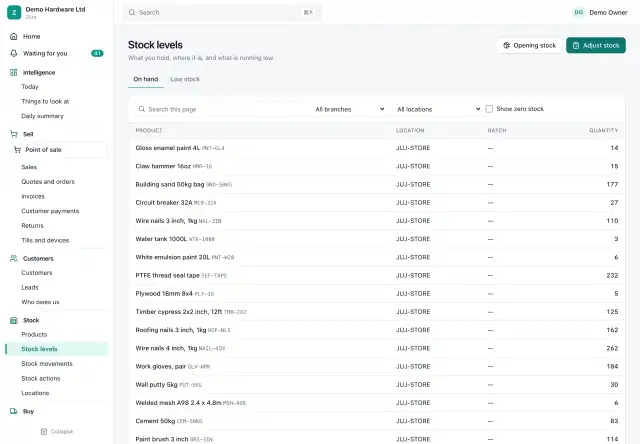Click the magnifier icon in top search
The height and width of the screenshot is (444, 640).
[x=132, y=13]
